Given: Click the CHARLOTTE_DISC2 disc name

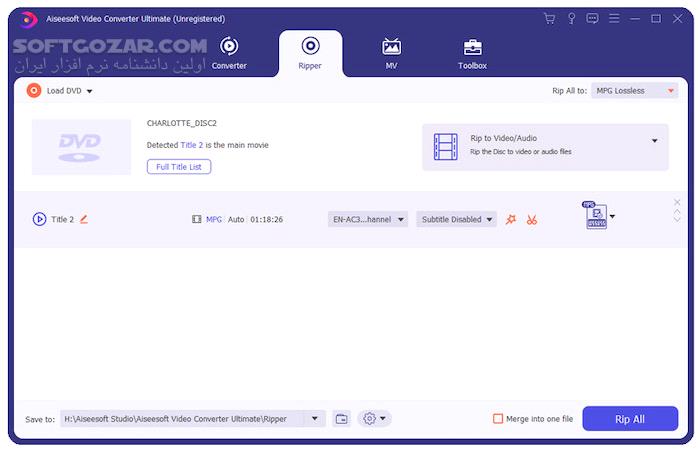Looking at the screenshot, I should click(182, 123).
